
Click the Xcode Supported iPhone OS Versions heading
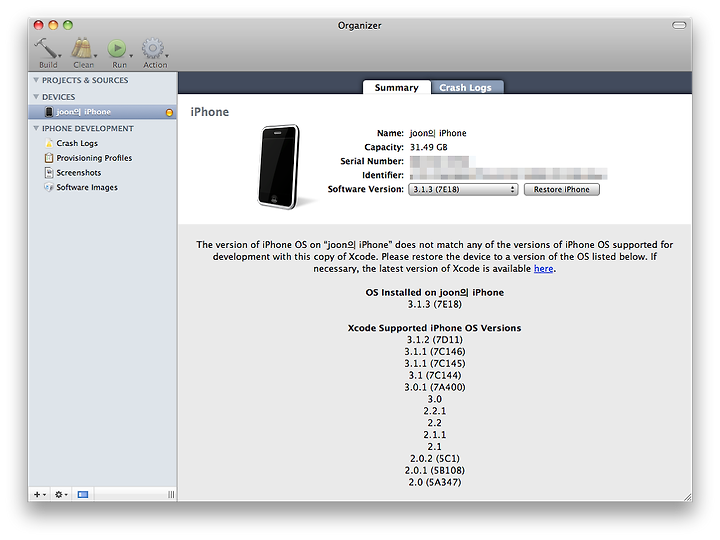tap(434, 328)
